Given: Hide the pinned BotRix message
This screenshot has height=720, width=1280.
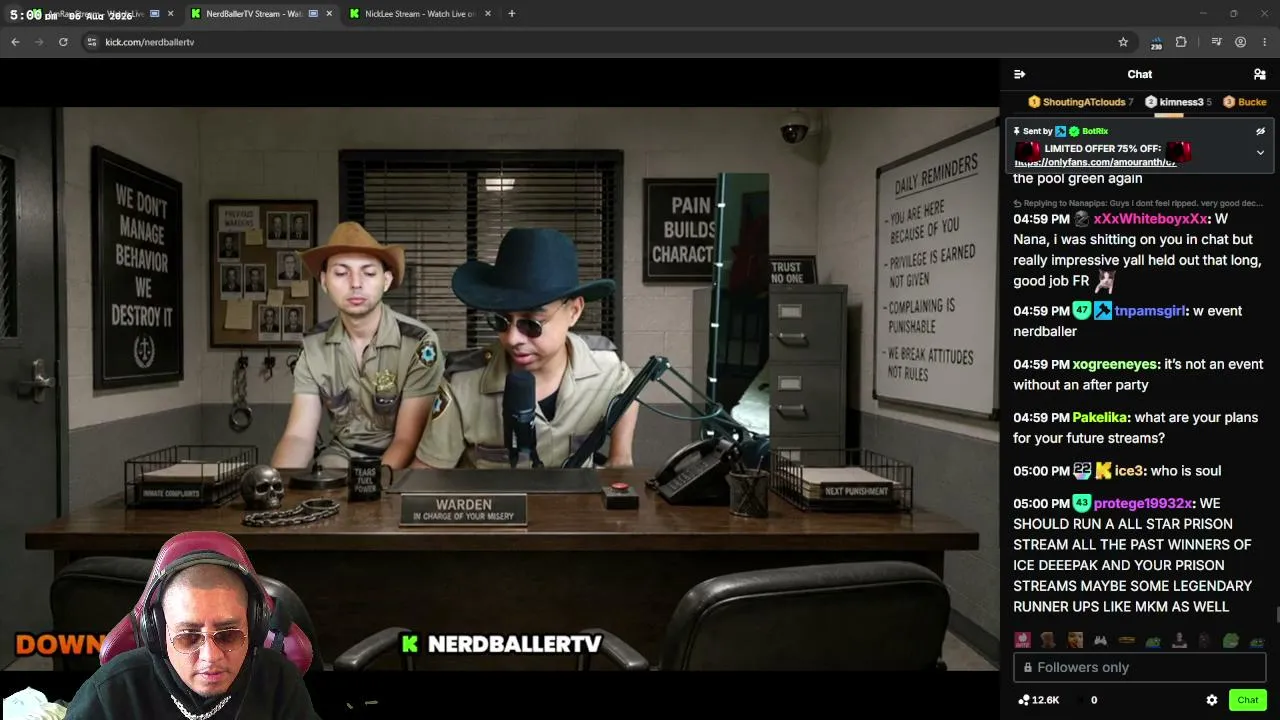Looking at the screenshot, I should [1260, 131].
